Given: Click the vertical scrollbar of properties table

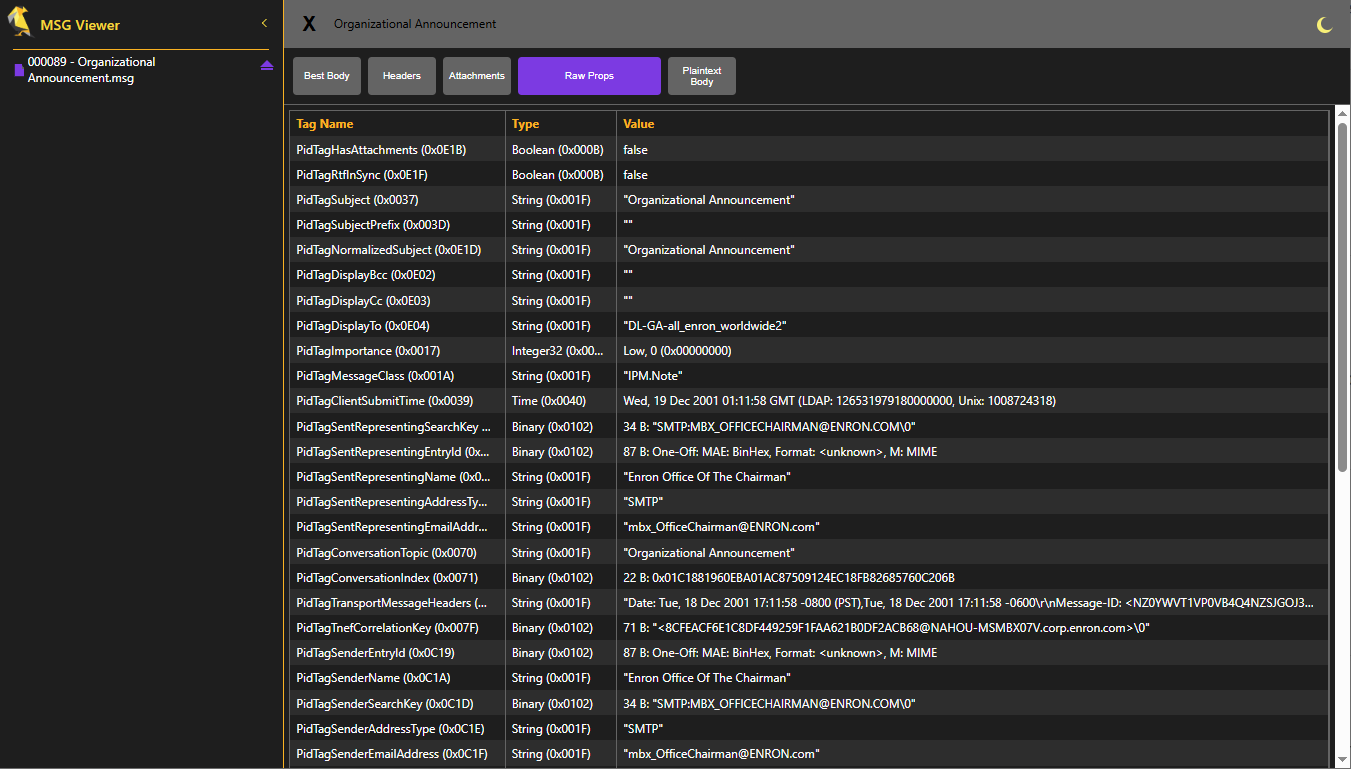Looking at the screenshot, I should click(x=1342, y=300).
